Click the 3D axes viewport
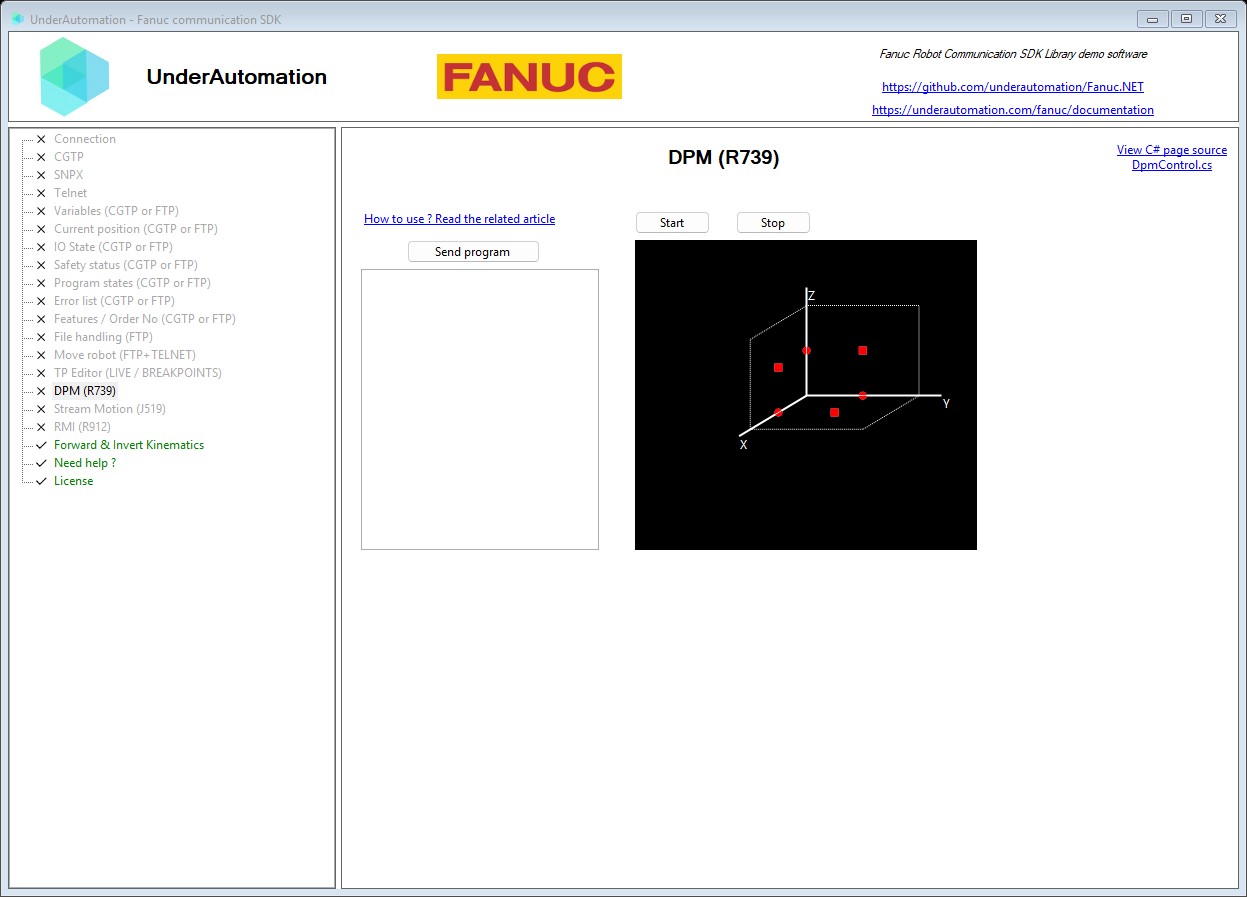 (x=806, y=395)
